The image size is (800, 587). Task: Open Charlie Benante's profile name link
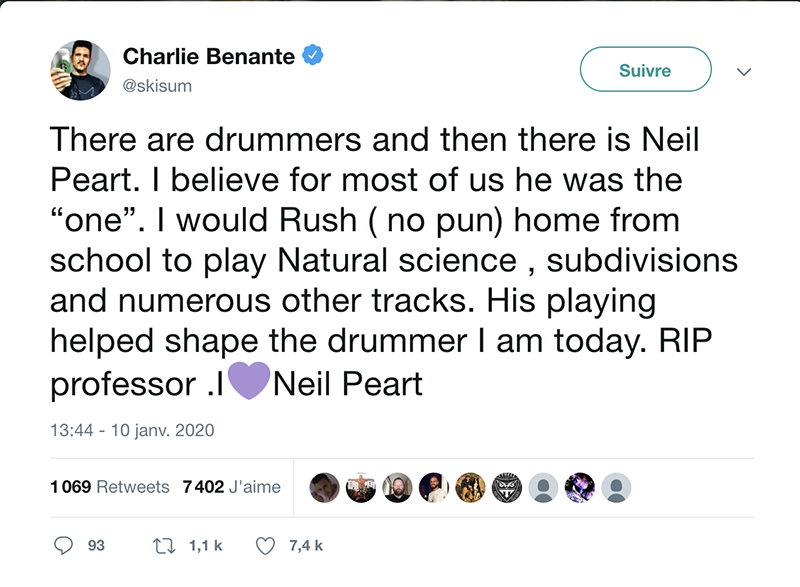(209, 57)
